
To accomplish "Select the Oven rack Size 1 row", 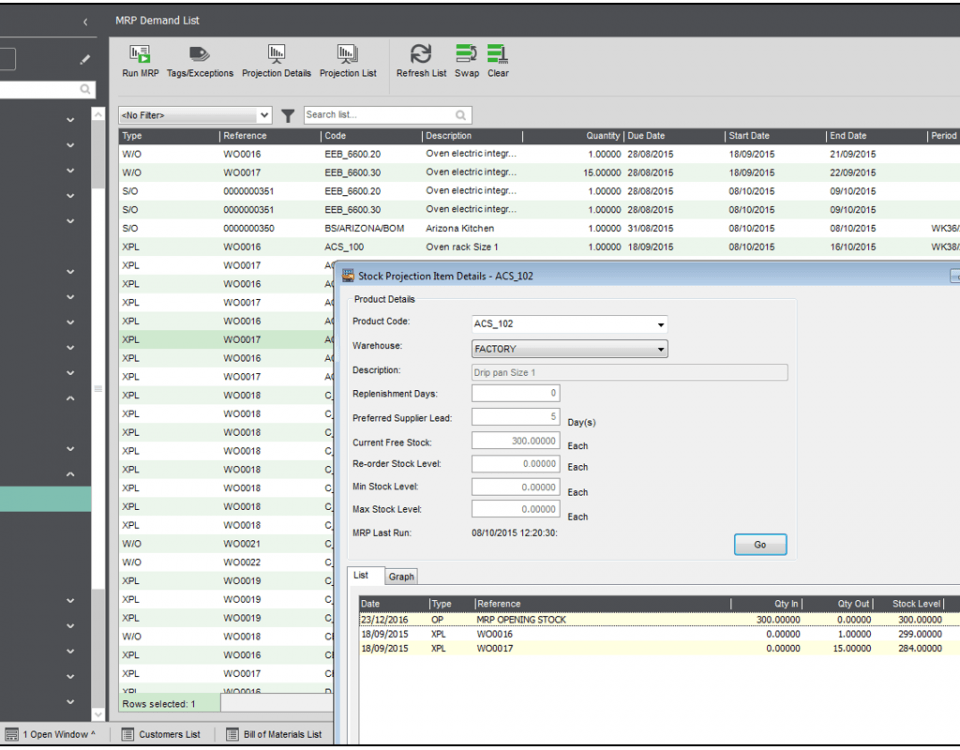I will [539, 247].
